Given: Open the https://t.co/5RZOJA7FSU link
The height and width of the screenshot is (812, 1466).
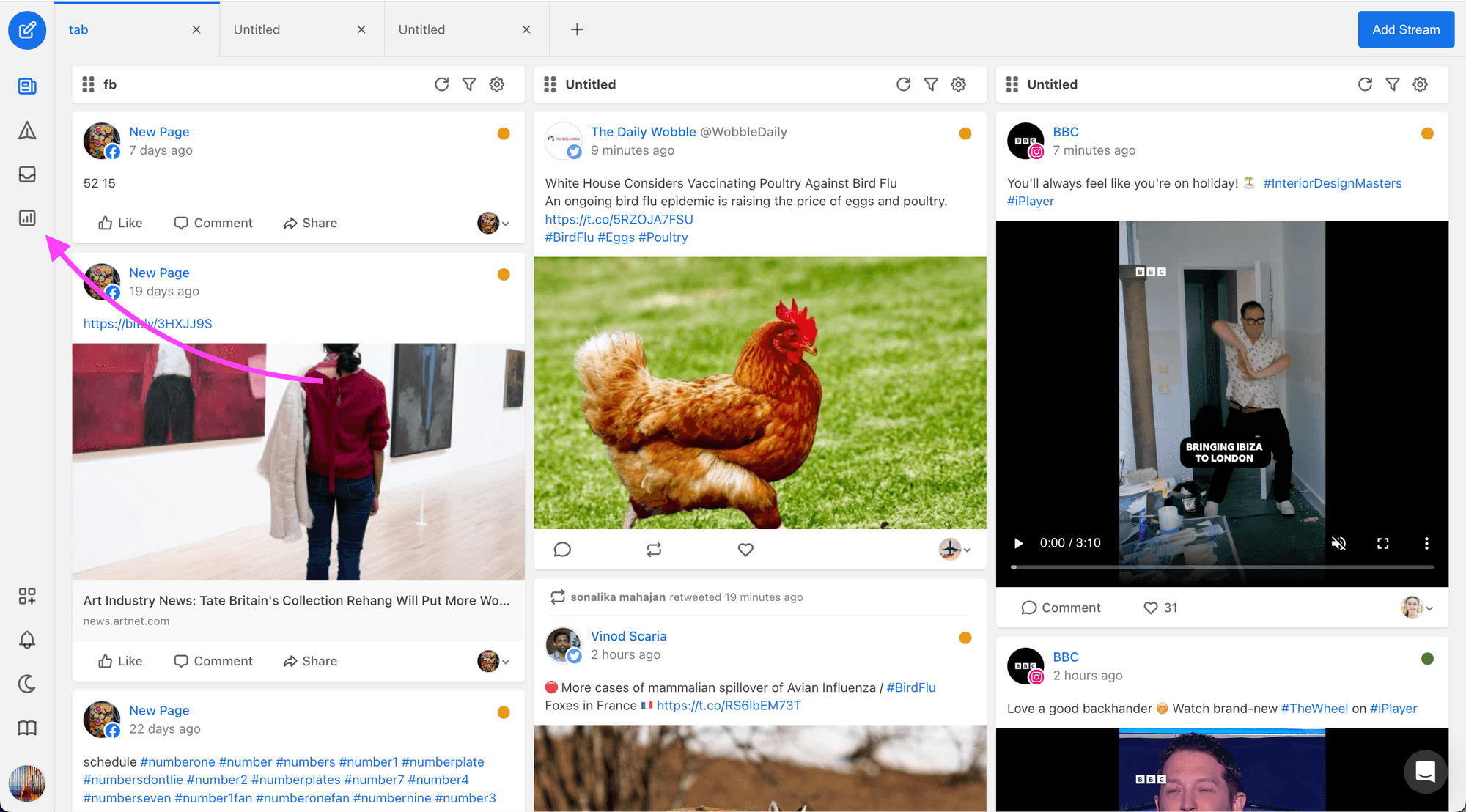Looking at the screenshot, I should click(x=619, y=219).
